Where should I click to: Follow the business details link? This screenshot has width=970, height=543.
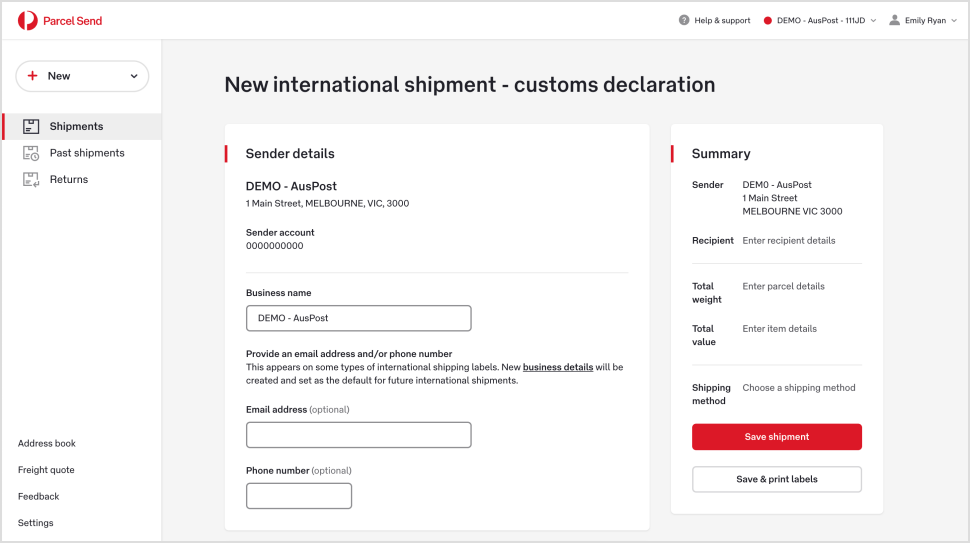[558, 367]
